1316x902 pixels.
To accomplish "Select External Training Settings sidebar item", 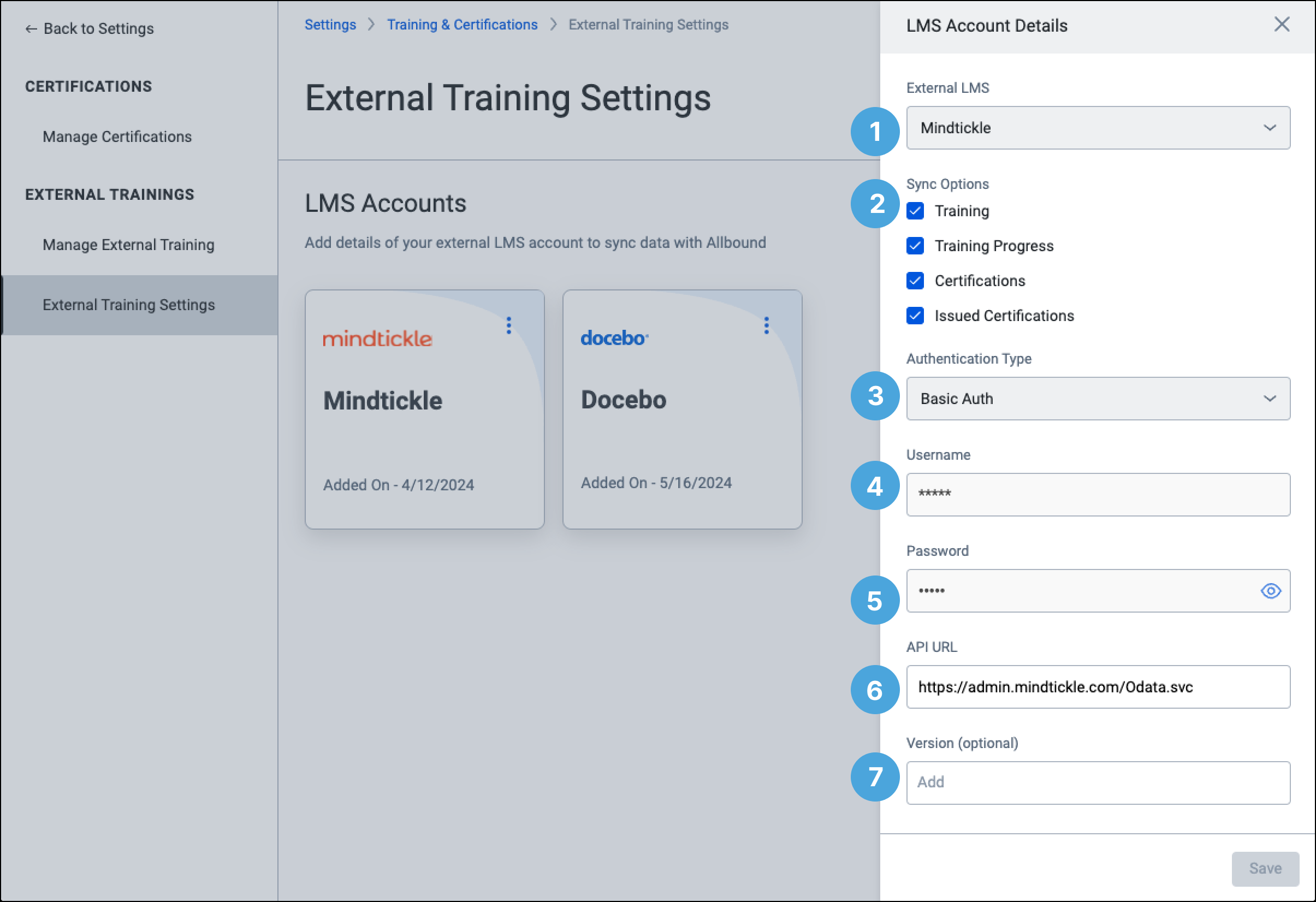I will [x=139, y=305].
